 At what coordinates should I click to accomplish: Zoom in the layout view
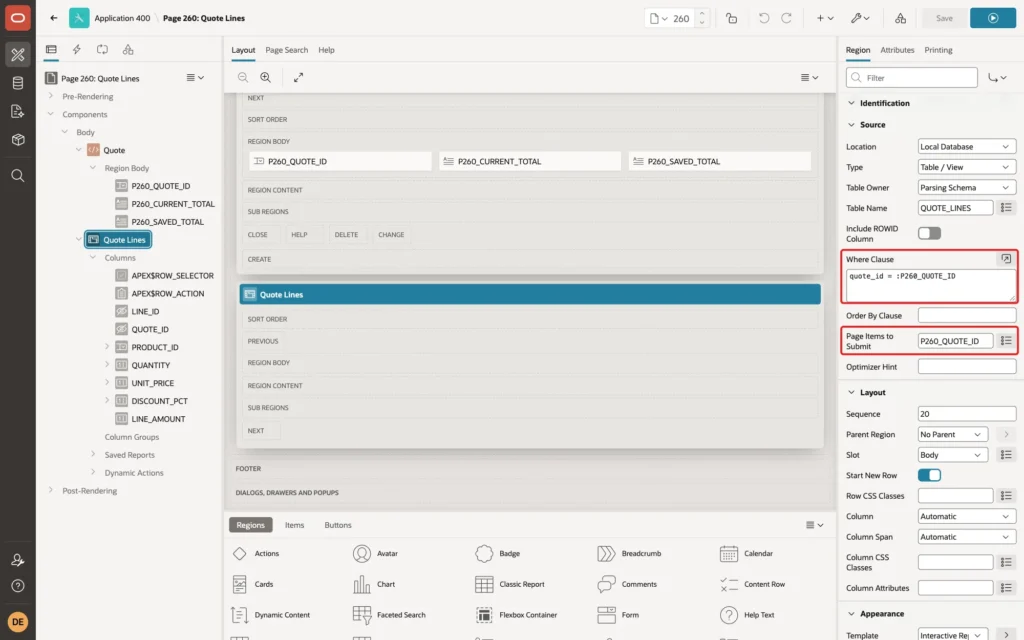(x=266, y=77)
